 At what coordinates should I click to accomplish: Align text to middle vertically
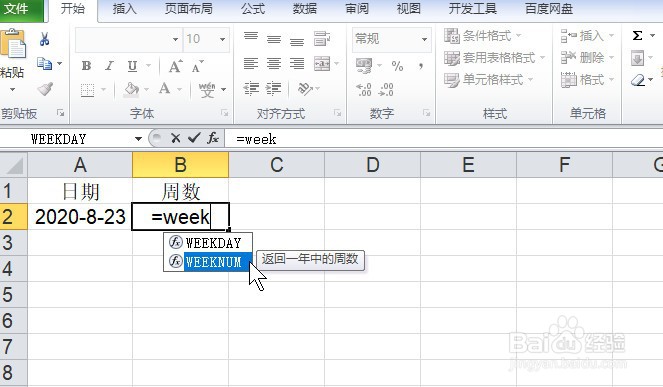[x=274, y=39]
